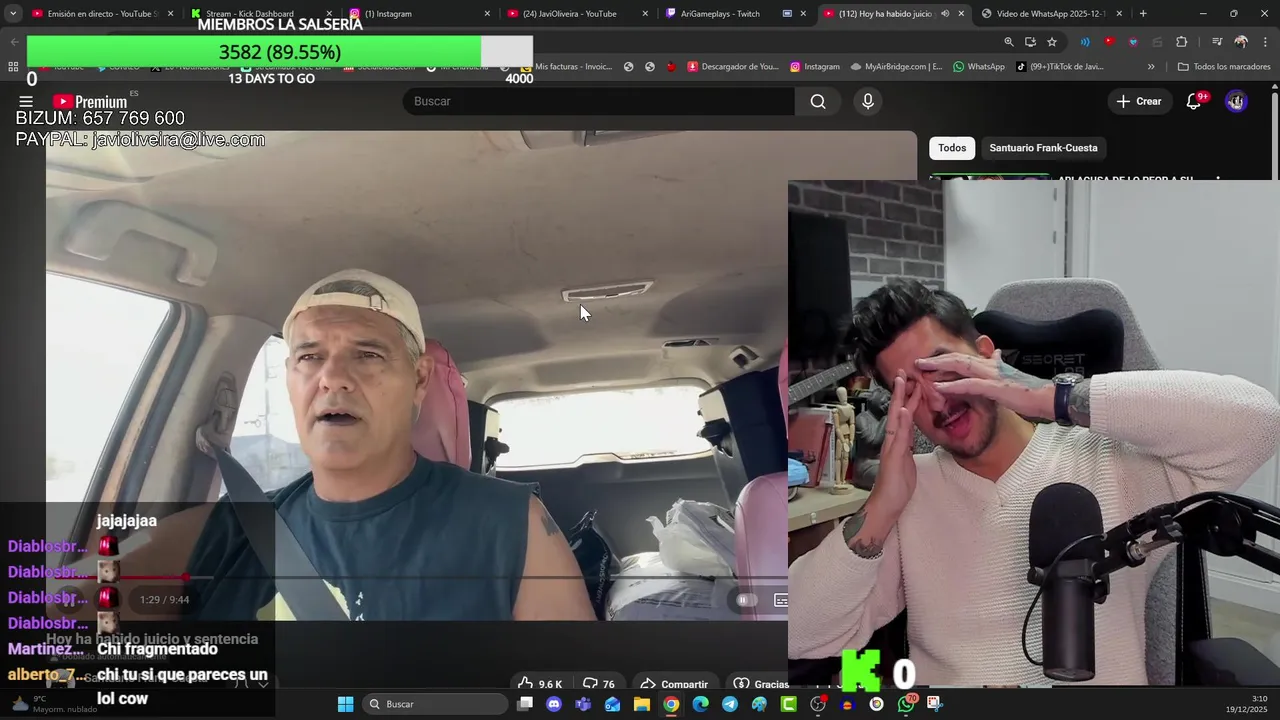
Task: Expand the tab search dropdown arrow
Action: pyautogui.click(x=13, y=14)
